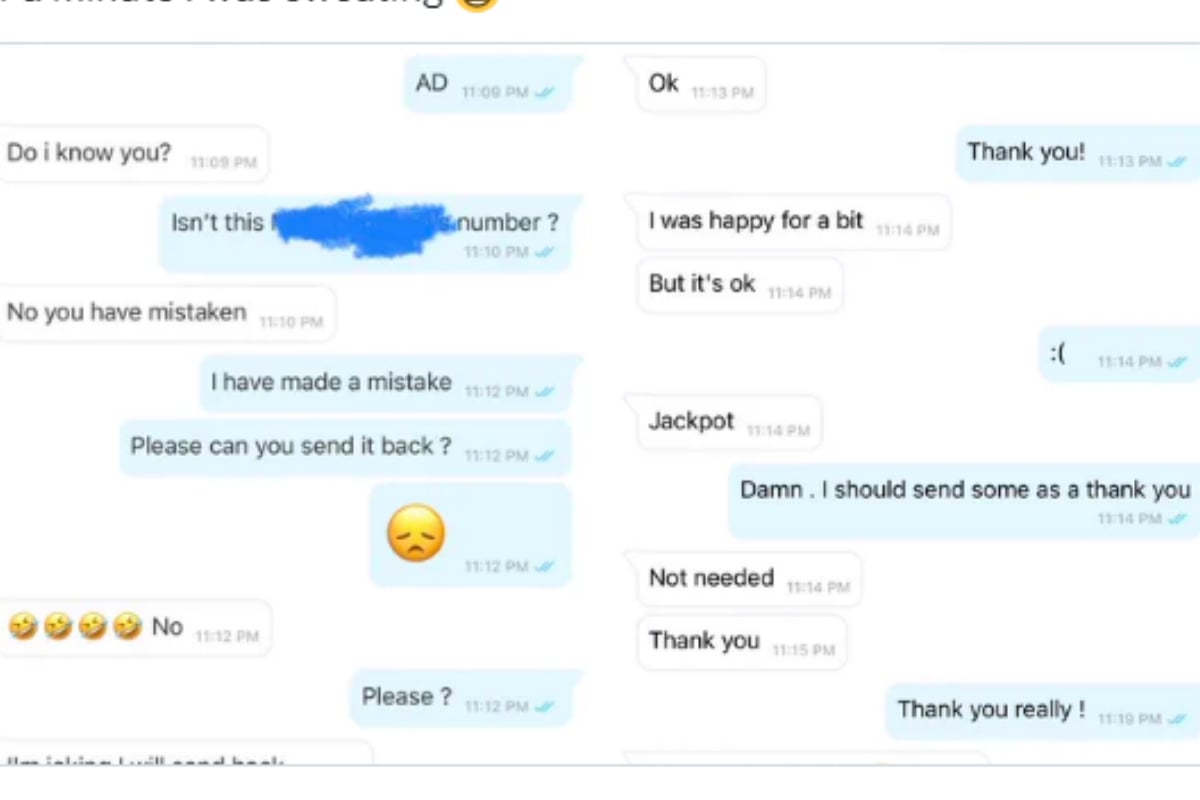Click the read-receipt checkmarks on 'AD' message
The width and height of the screenshot is (1200, 800).
coord(544,92)
